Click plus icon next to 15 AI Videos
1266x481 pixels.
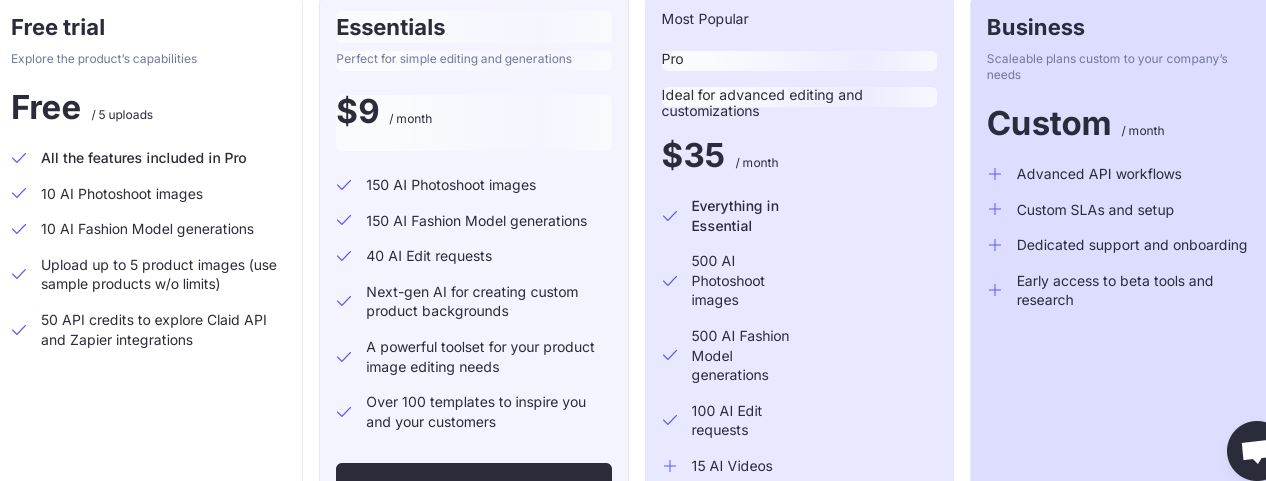[670, 466]
